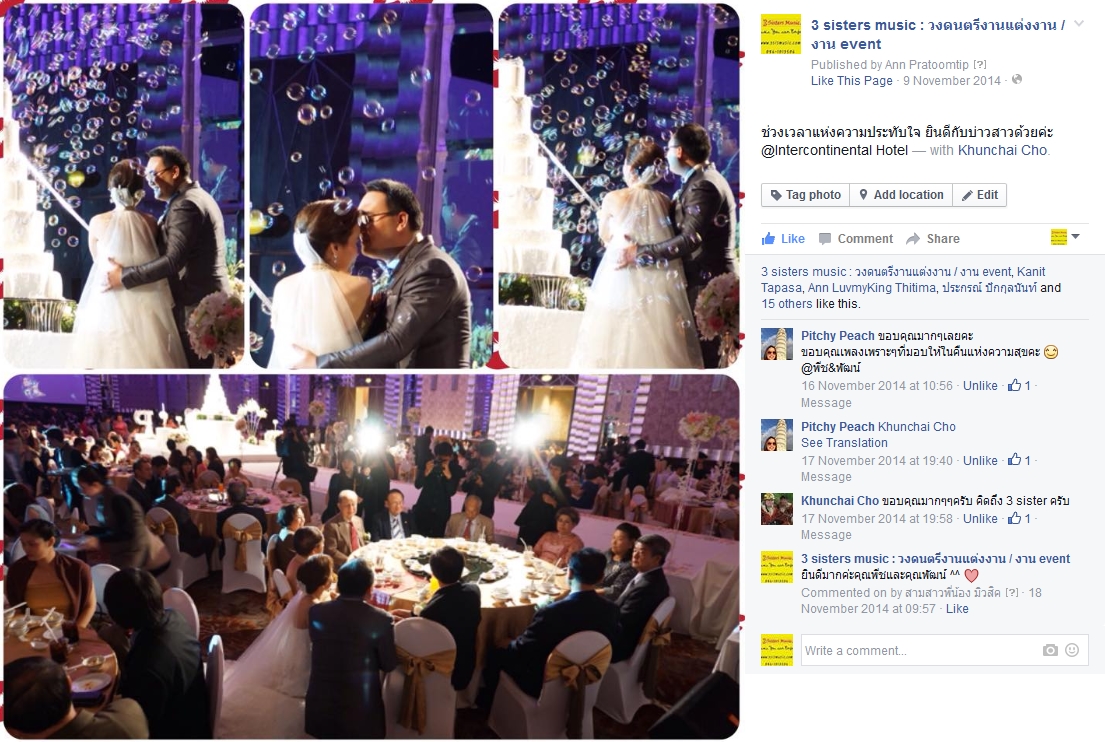Click the camera icon in the comment box
This screenshot has height=742, width=1105.
tap(1050, 650)
